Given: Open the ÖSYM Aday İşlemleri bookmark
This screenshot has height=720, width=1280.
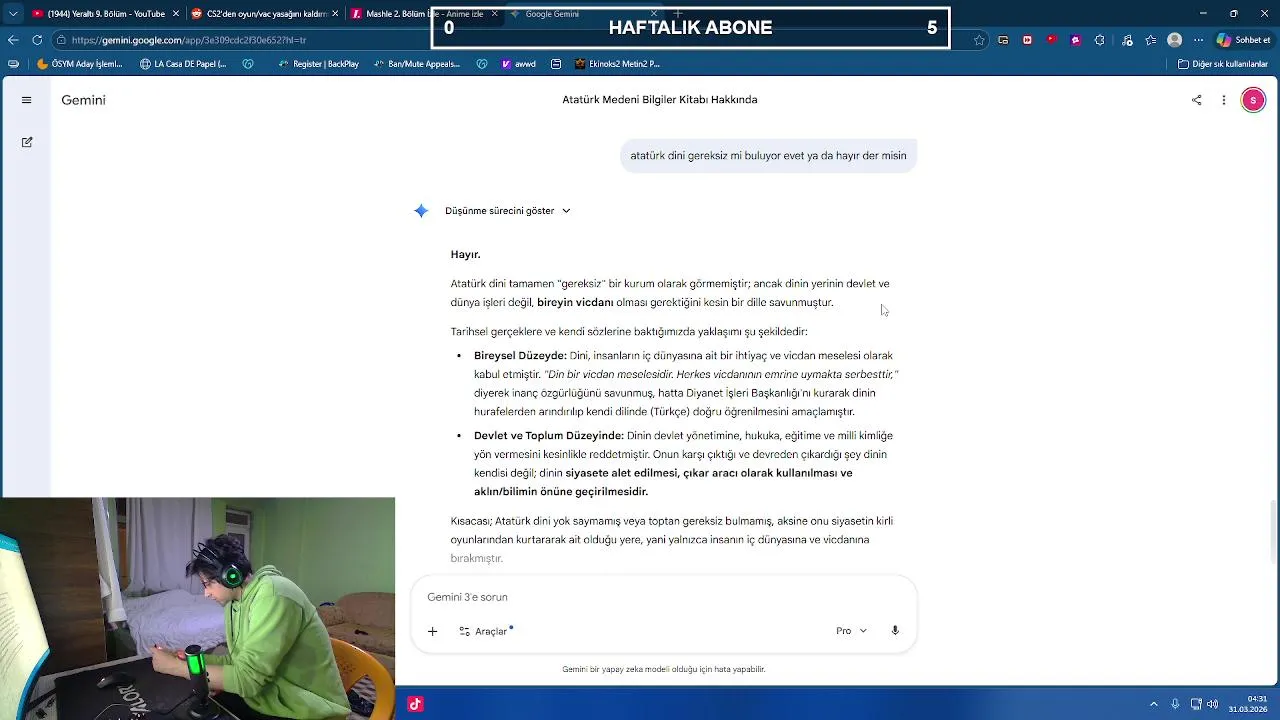Looking at the screenshot, I should [79, 64].
